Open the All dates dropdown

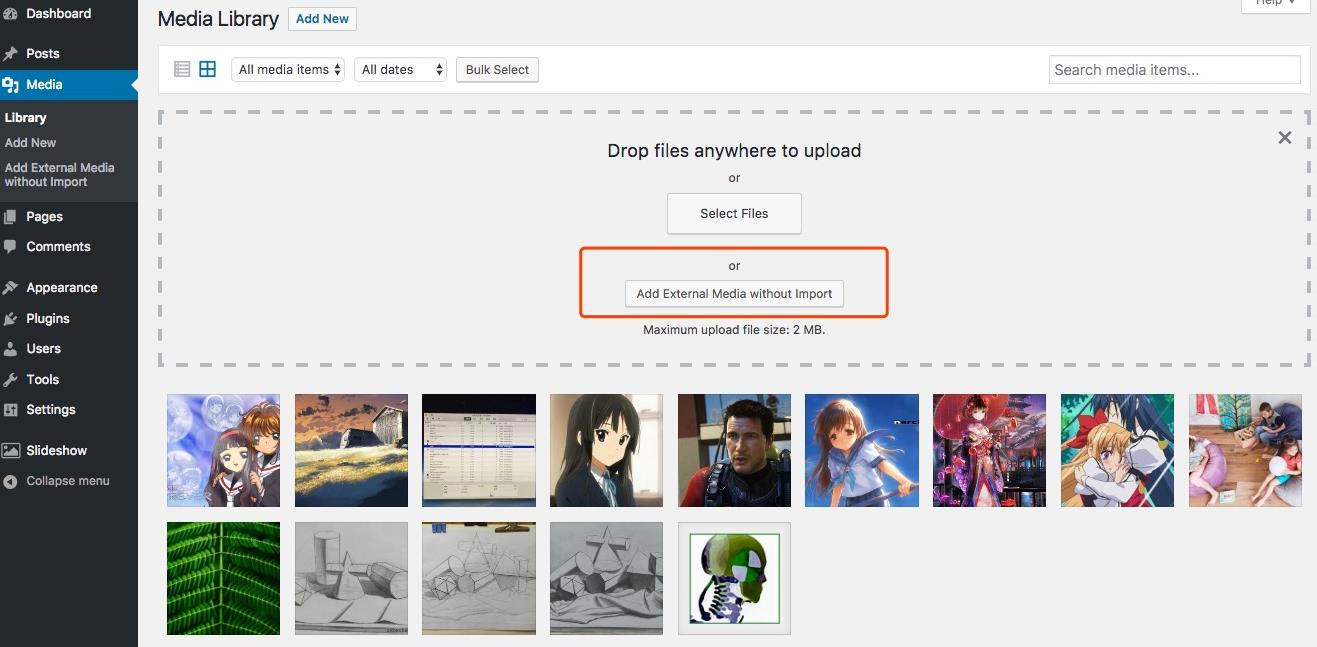[x=402, y=70]
